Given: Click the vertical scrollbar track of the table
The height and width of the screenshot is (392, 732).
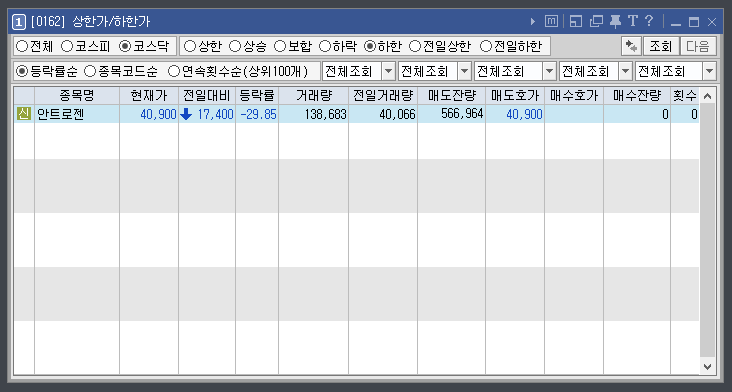Looking at the screenshot, I should point(707,231).
